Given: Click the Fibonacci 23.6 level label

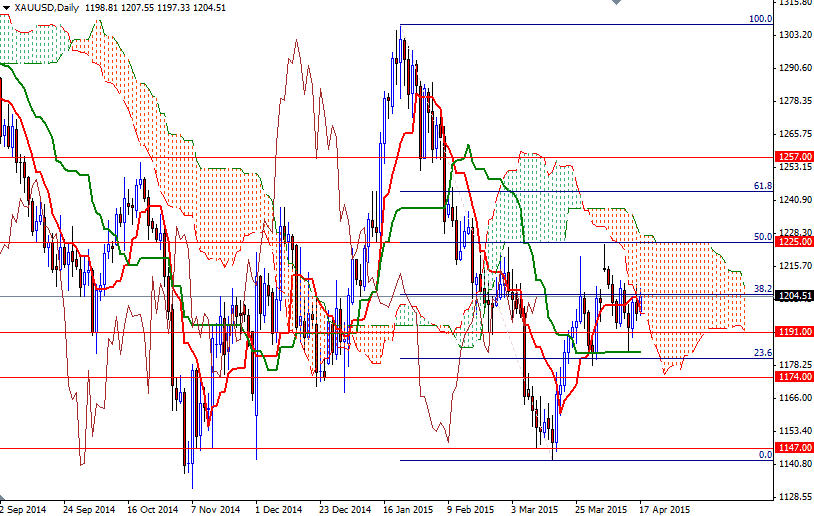Looking at the screenshot, I should pyautogui.click(x=762, y=352).
